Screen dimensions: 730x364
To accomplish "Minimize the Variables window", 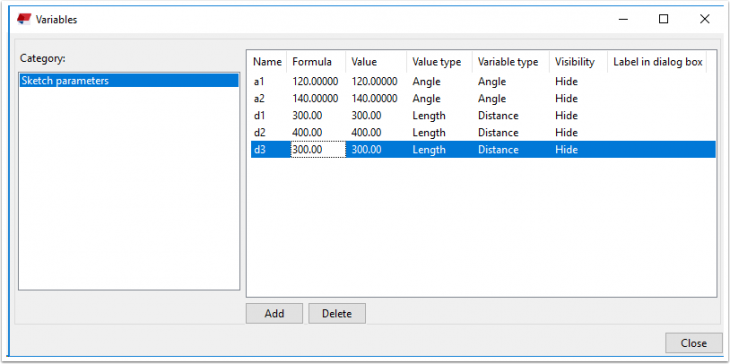I will (x=623, y=19).
